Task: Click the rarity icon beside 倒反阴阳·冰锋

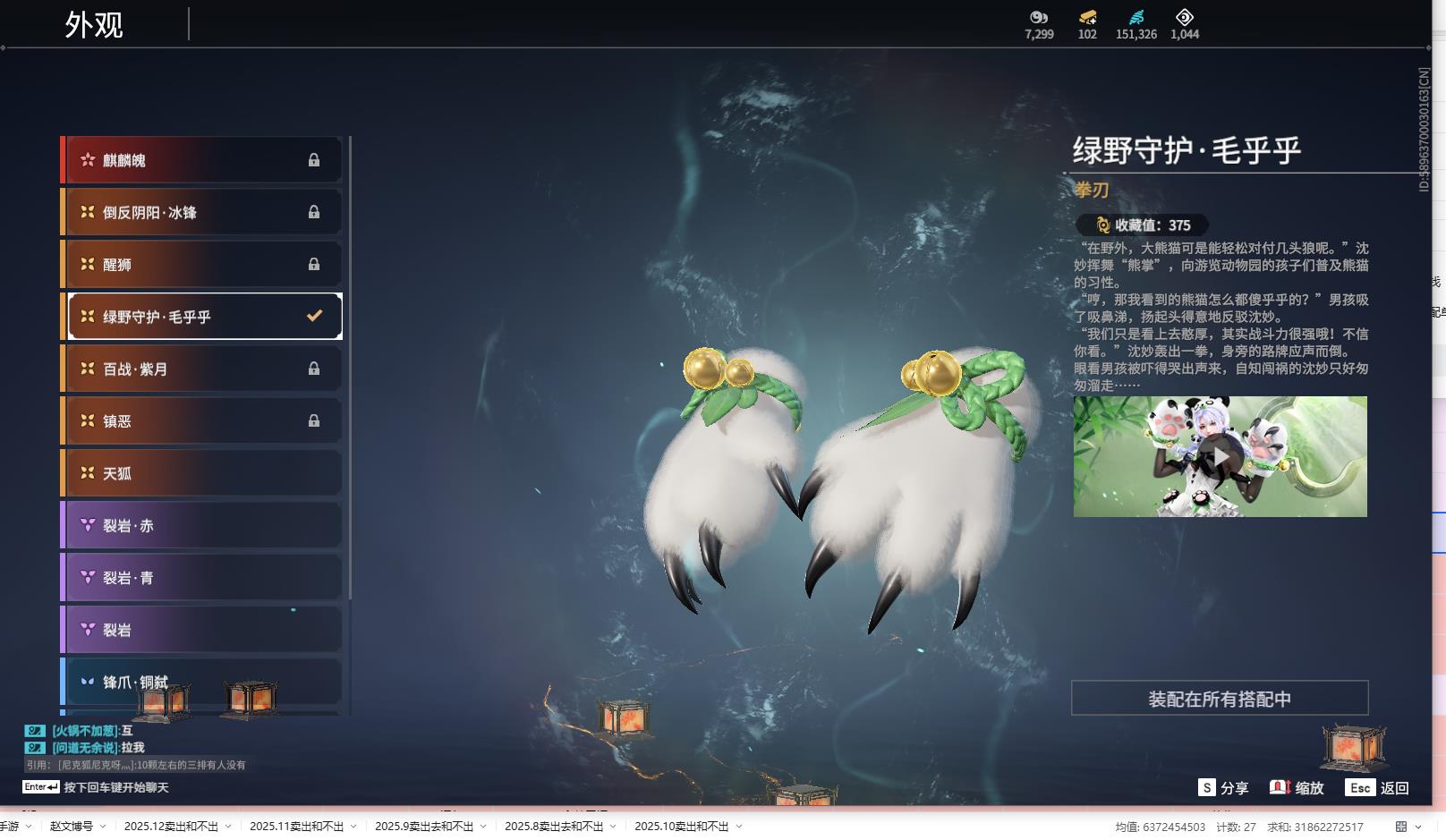Action: (88, 212)
